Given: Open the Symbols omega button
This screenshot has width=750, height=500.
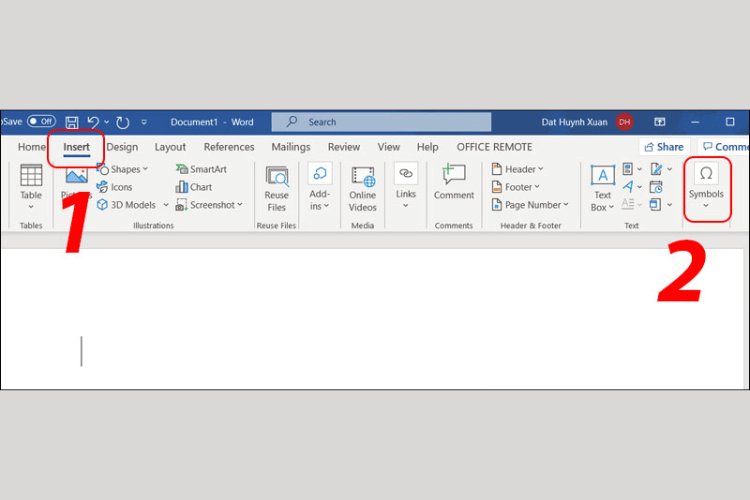Looking at the screenshot, I should pos(706,187).
